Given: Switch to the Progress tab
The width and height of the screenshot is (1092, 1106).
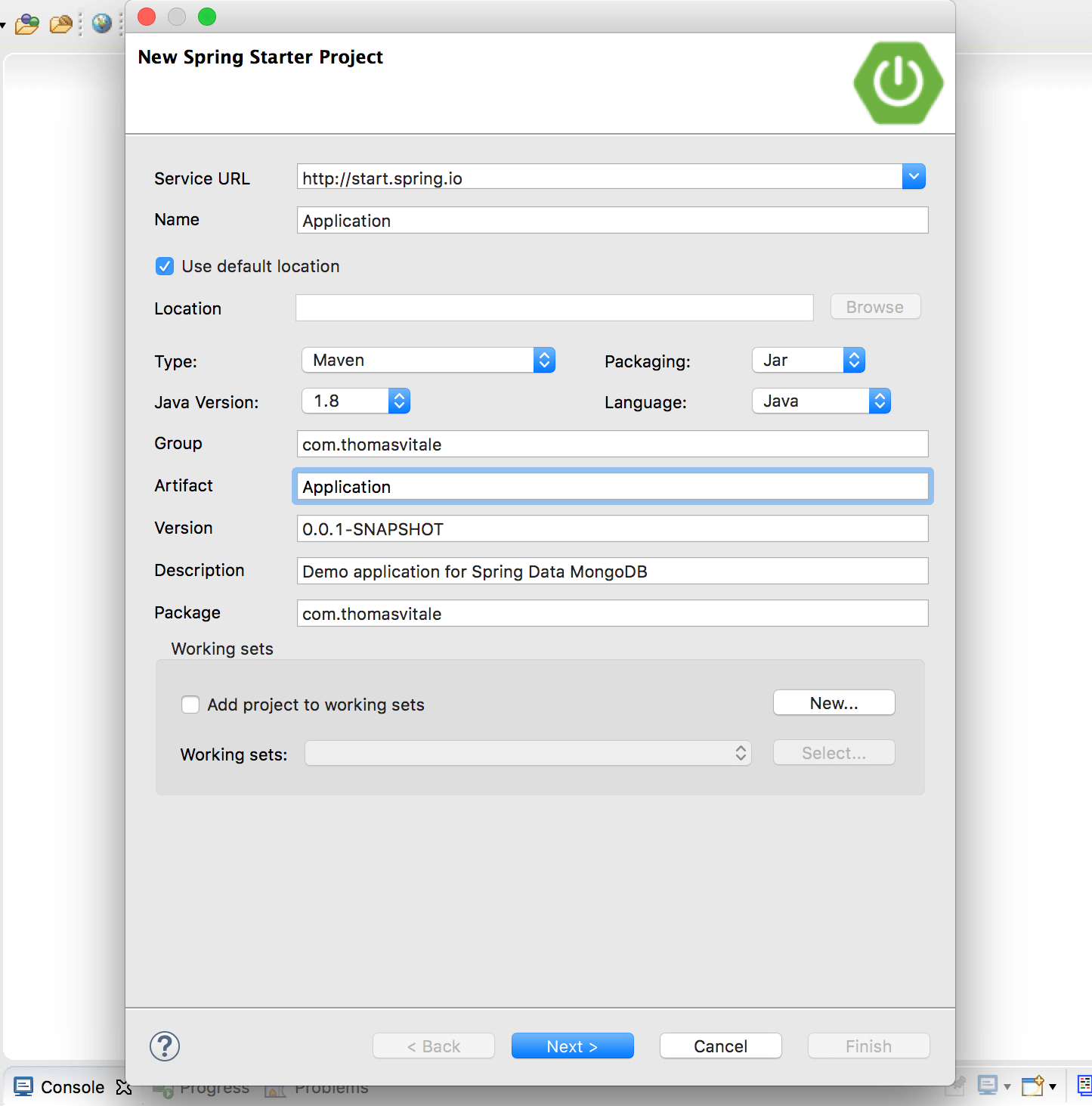Looking at the screenshot, I should pyautogui.click(x=214, y=1087).
